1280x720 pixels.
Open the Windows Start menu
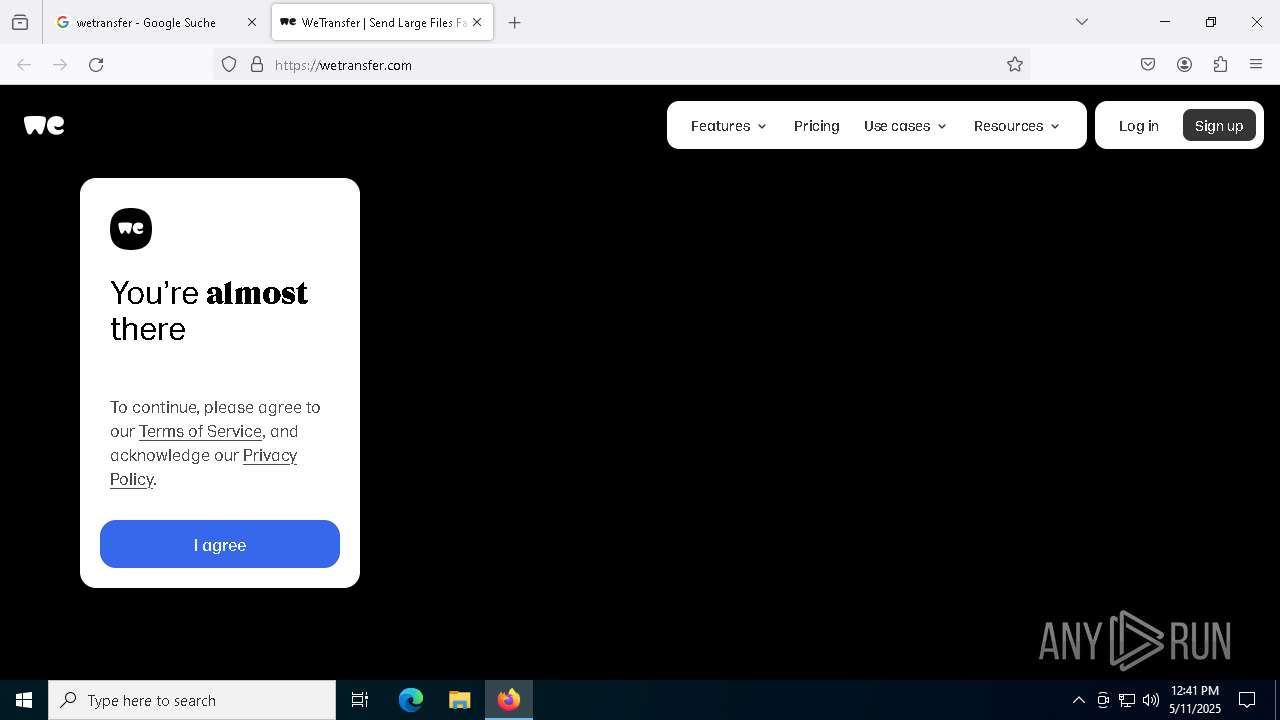24,700
